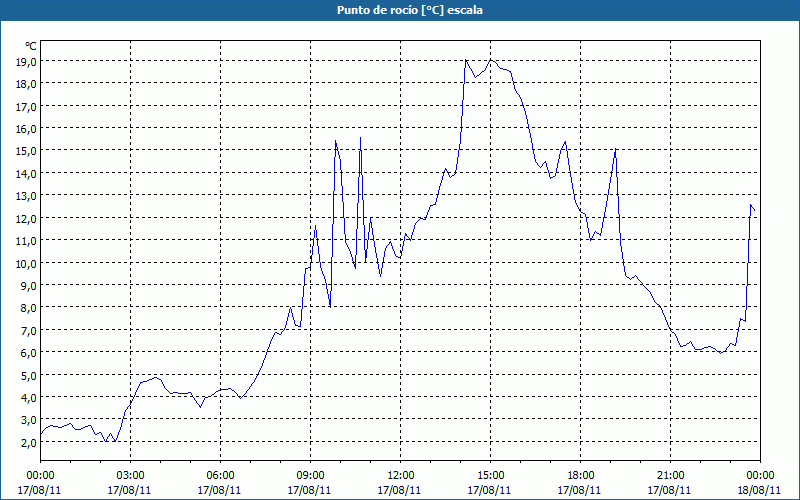Select the 18,0 y-axis value

pos(26,84)
